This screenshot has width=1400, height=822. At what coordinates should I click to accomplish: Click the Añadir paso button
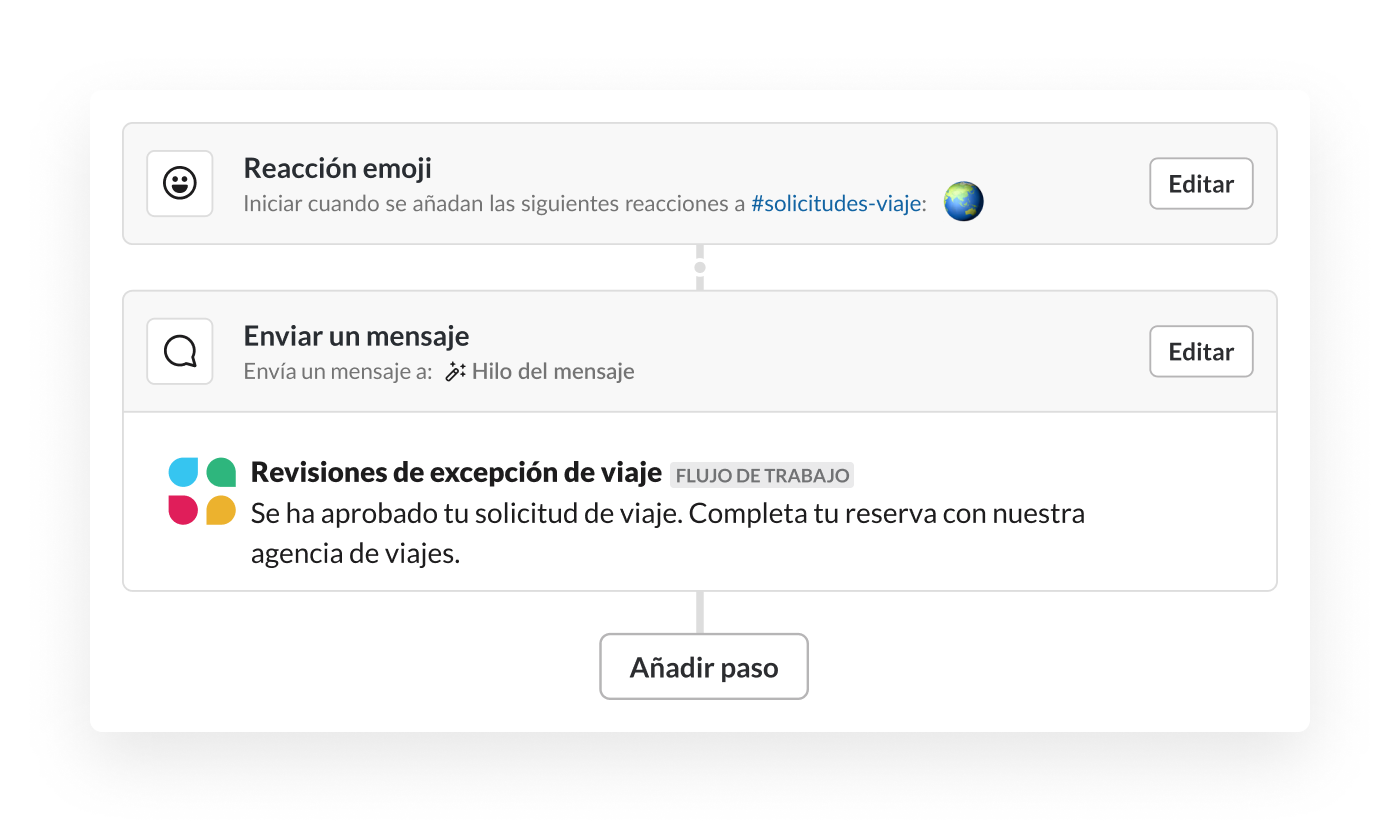coord(704,667)
